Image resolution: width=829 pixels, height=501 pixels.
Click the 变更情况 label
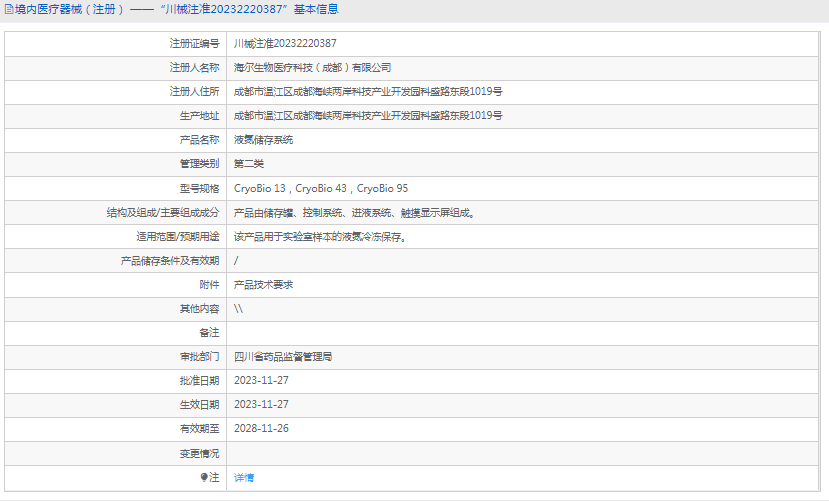click(x=199, y=453)
